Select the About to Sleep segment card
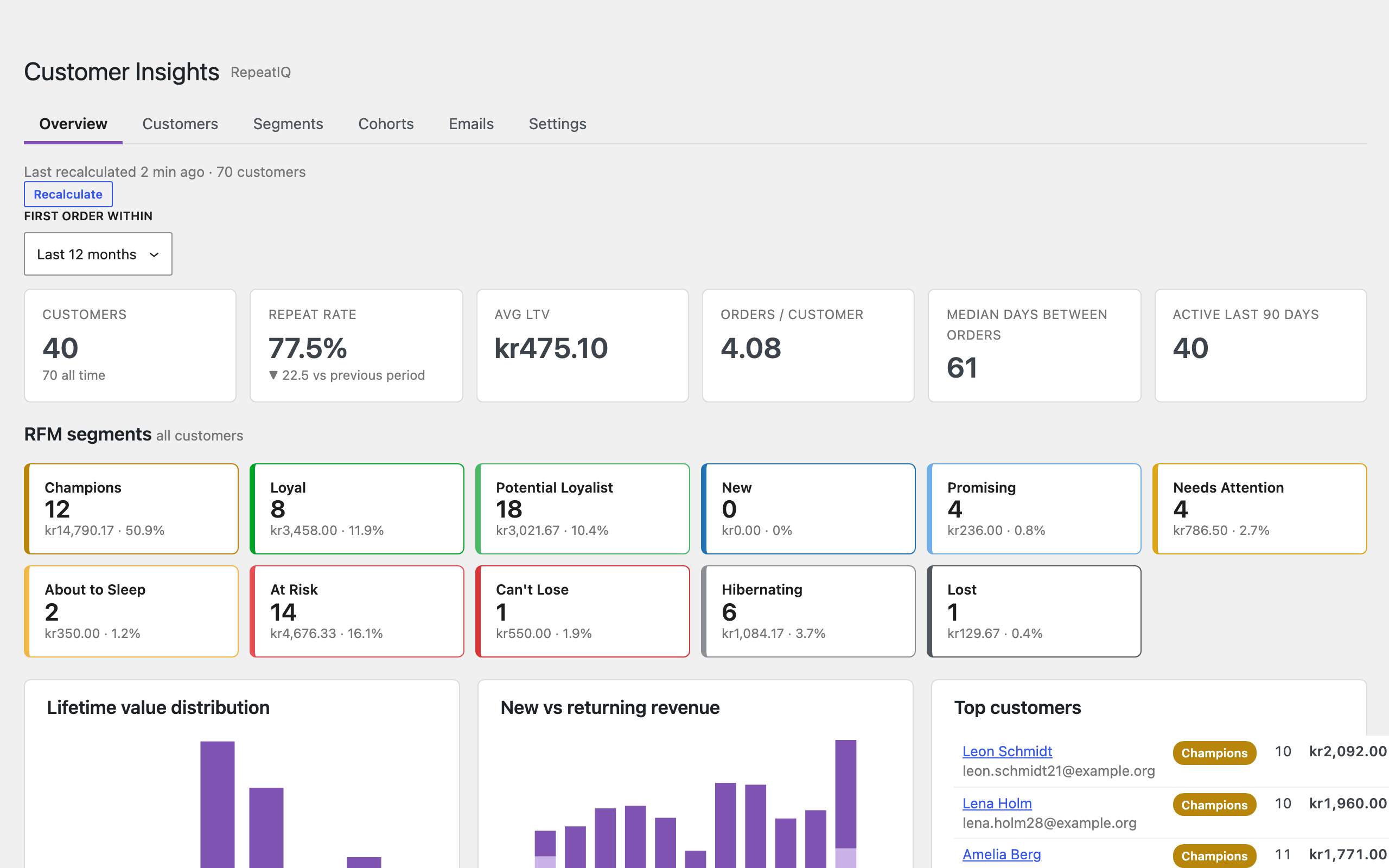The height and width of the screenshot is (868, 1389). pos(131,611)
